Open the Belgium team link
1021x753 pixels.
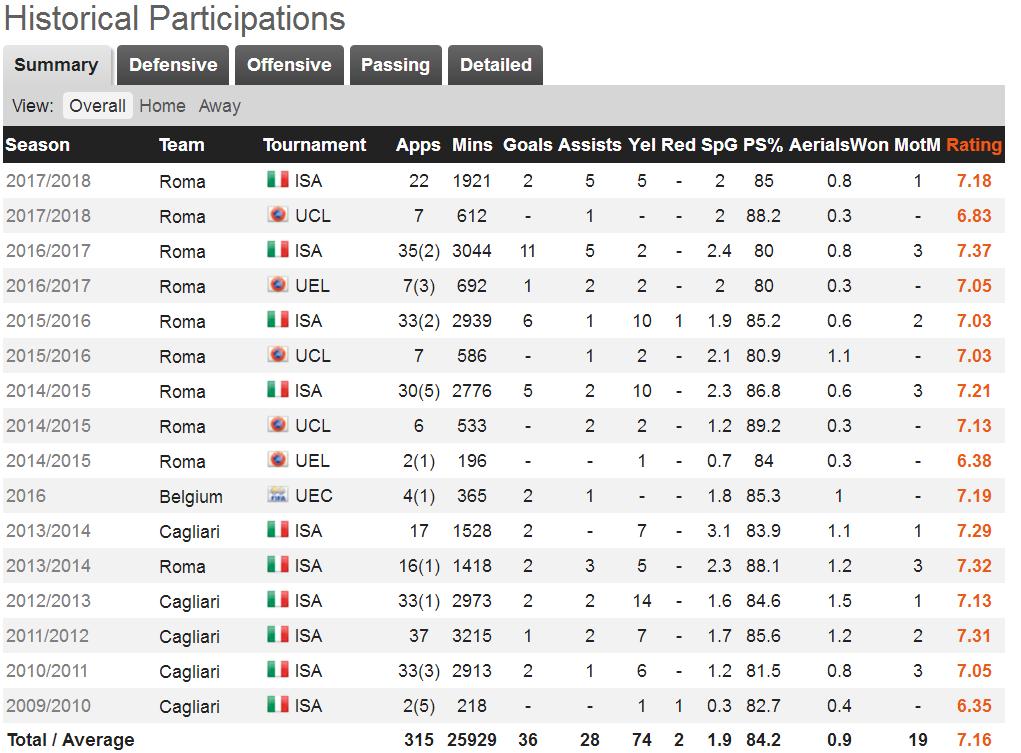point(190,496)
